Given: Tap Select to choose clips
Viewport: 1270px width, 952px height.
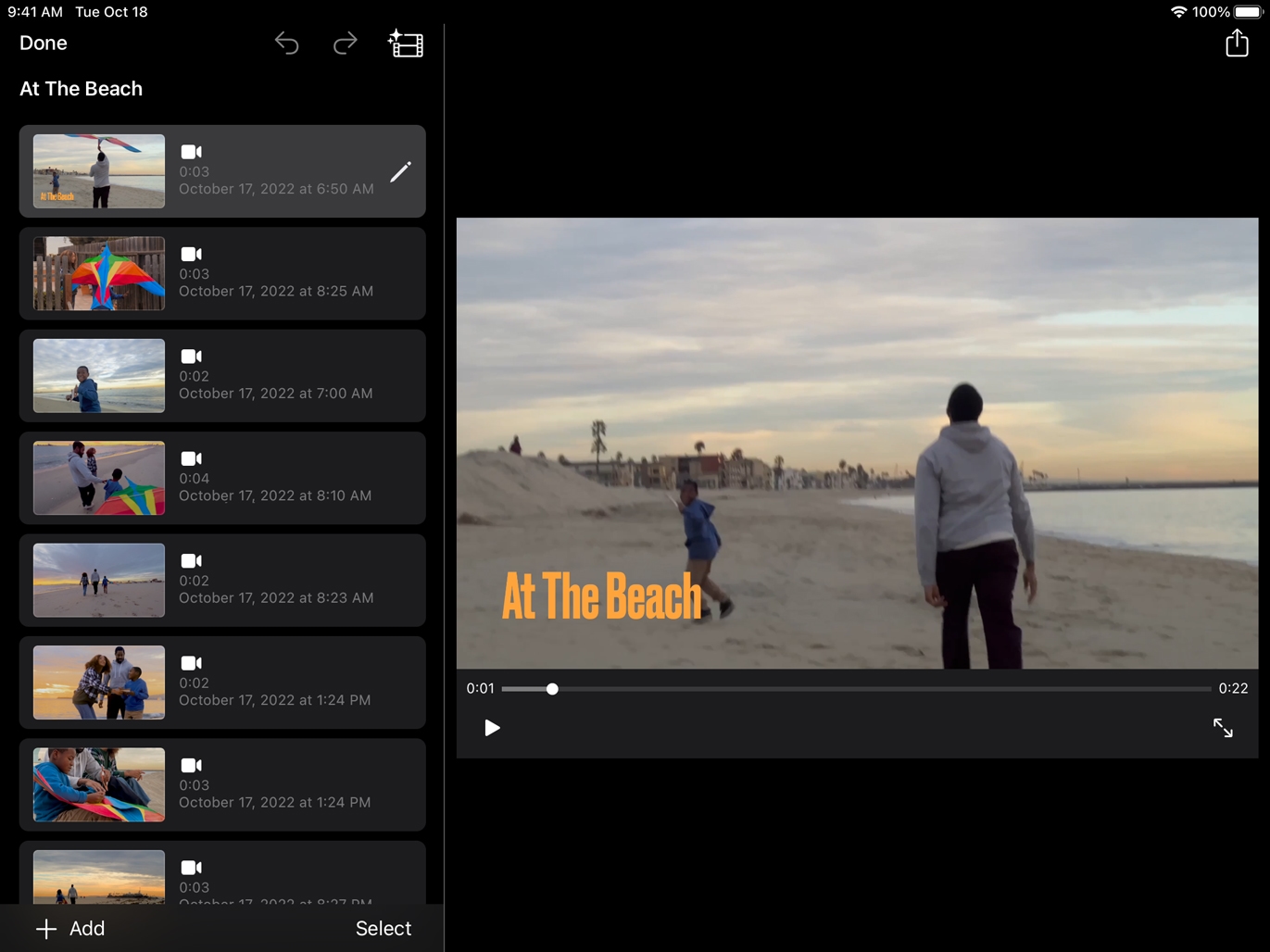Looking at the screenshot, I should (384, 928).
